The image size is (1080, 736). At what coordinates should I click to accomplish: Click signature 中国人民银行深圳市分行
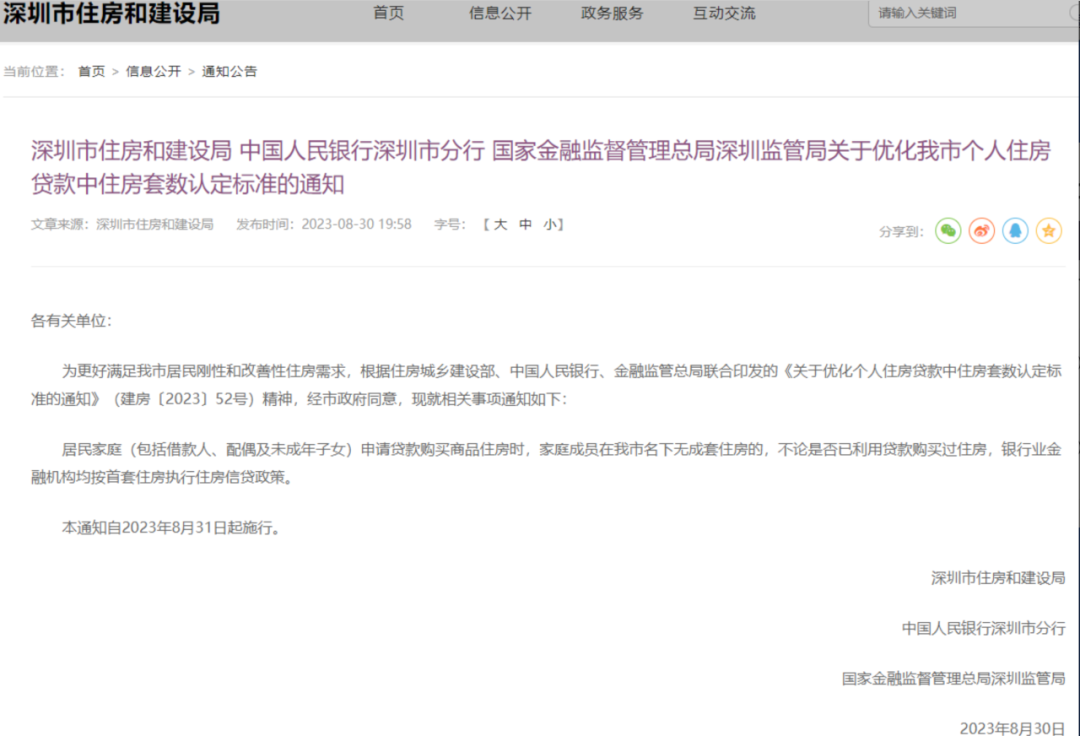click(984, 628)
